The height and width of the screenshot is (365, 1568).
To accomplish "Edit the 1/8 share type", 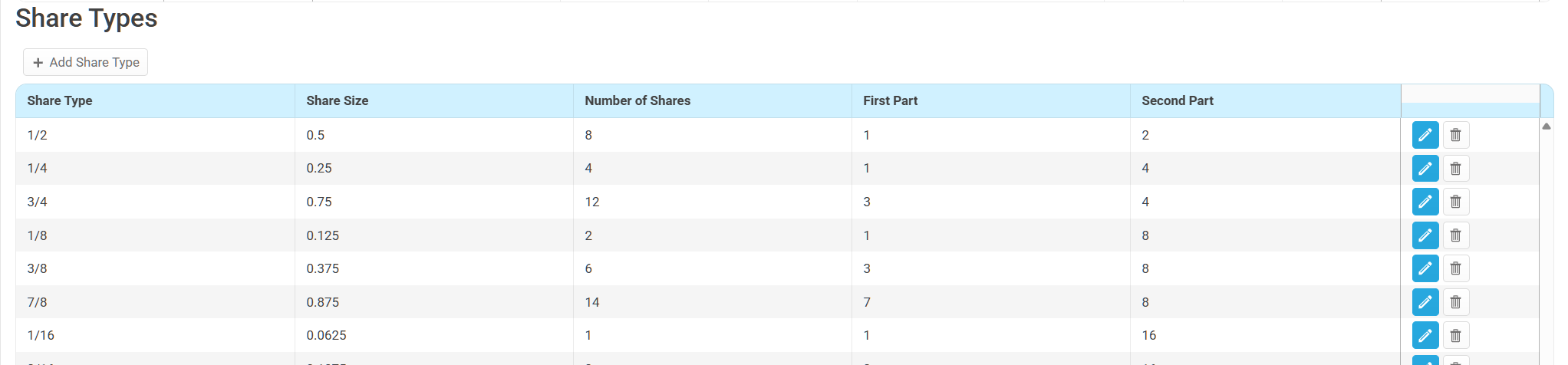I will point(1425,235).
